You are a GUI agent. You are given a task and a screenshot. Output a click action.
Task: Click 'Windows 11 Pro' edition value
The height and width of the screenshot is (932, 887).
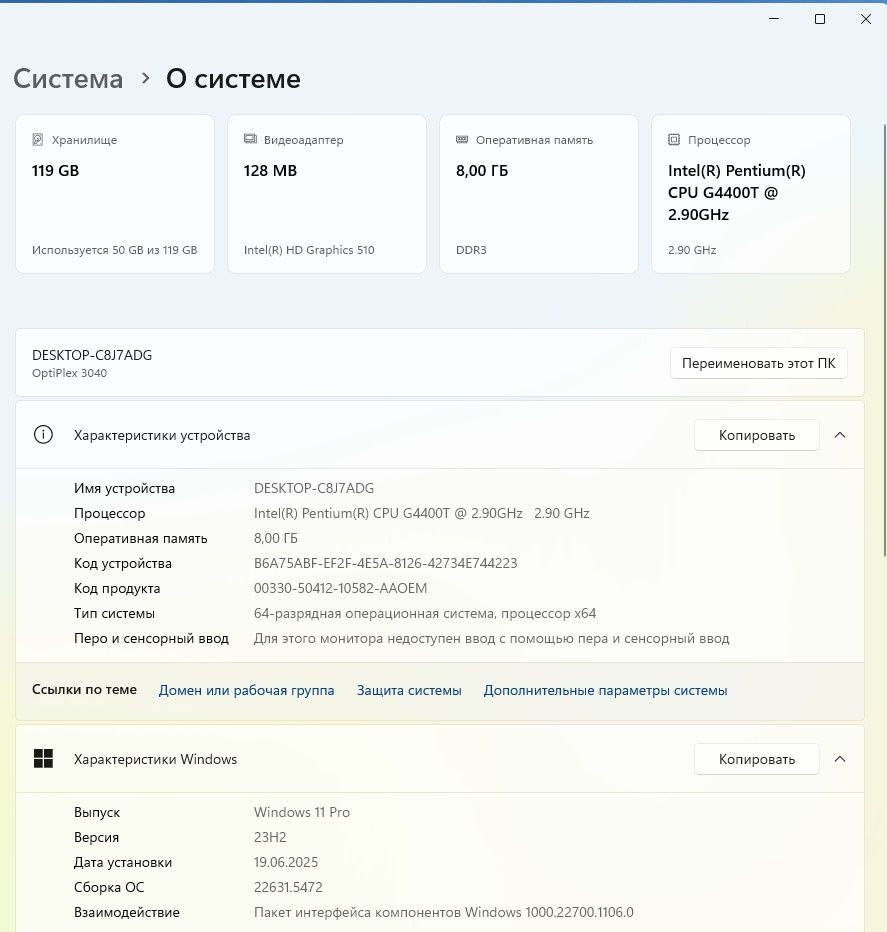click(301, 812)
